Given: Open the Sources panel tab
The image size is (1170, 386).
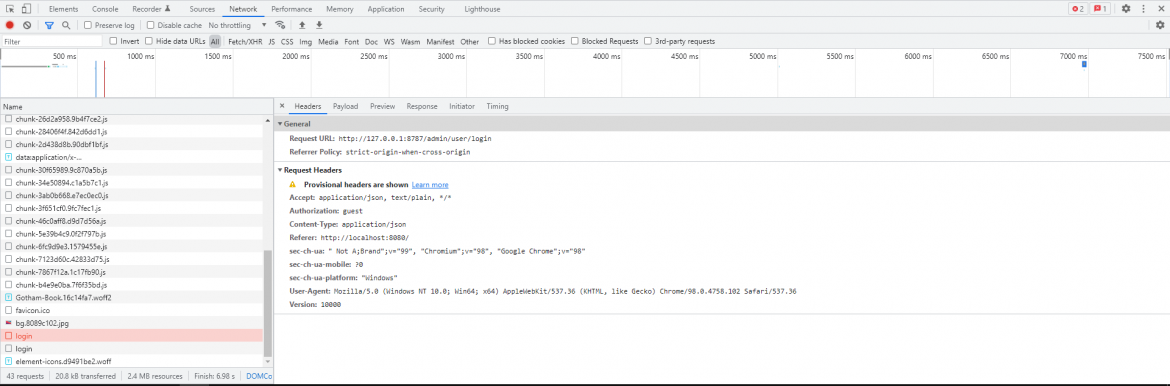Looking at the screenshot, I should [202, 9].
